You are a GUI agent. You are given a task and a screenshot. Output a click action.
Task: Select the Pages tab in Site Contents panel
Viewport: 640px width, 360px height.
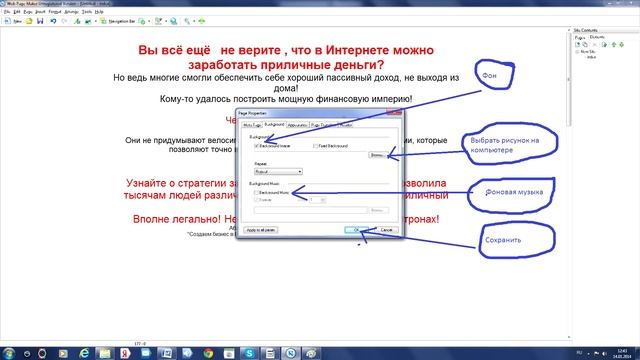click(580, 37)
